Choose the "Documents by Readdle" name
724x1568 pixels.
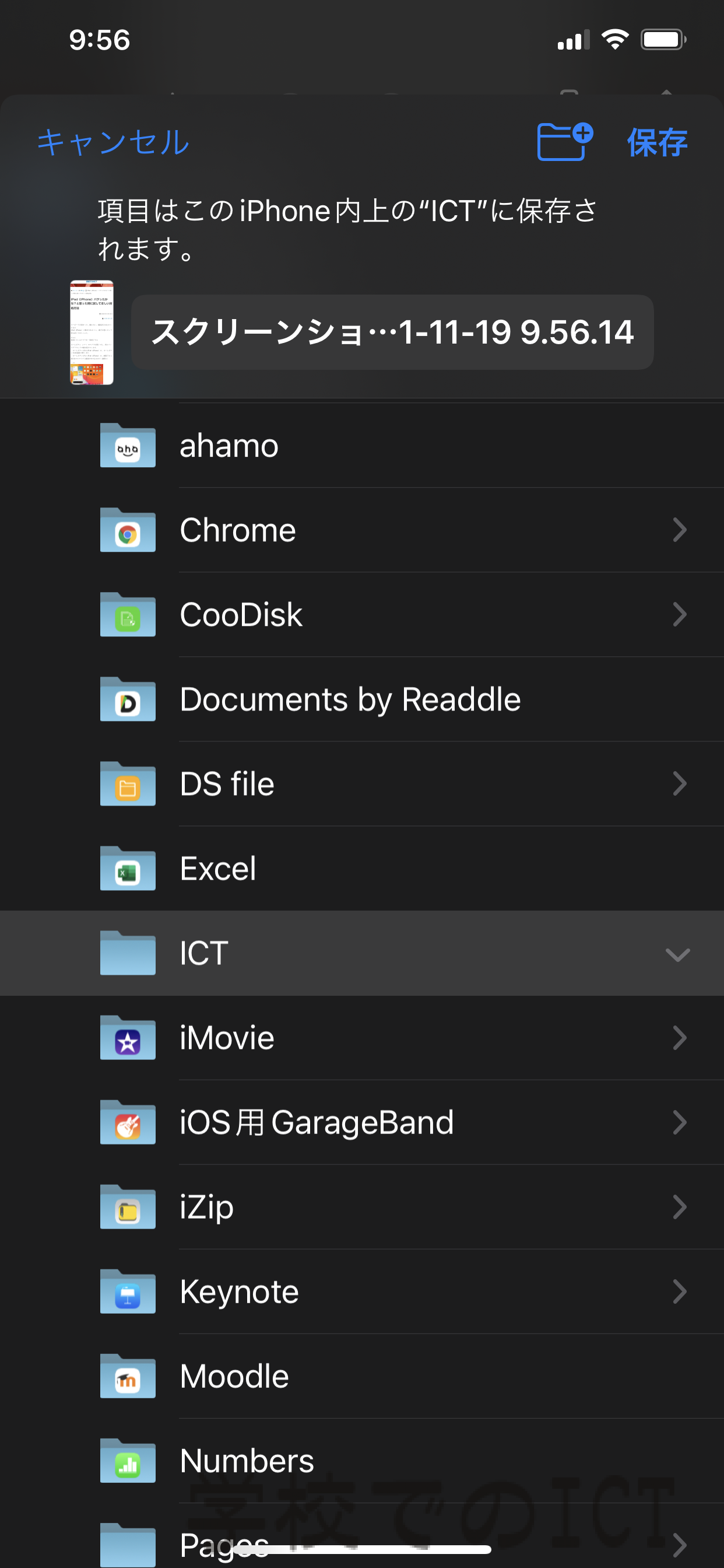click(350, 700)
